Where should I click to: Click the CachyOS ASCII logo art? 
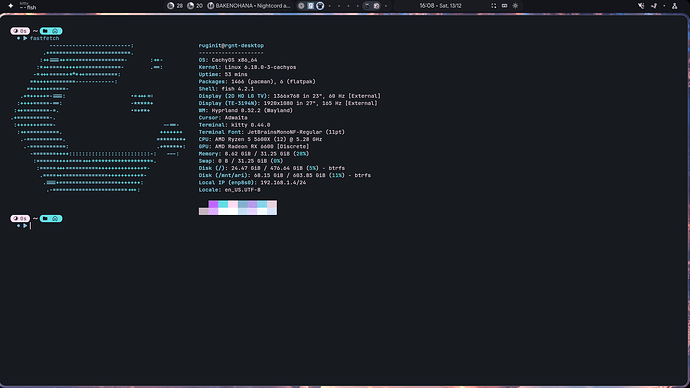click(x=99, y=117)
